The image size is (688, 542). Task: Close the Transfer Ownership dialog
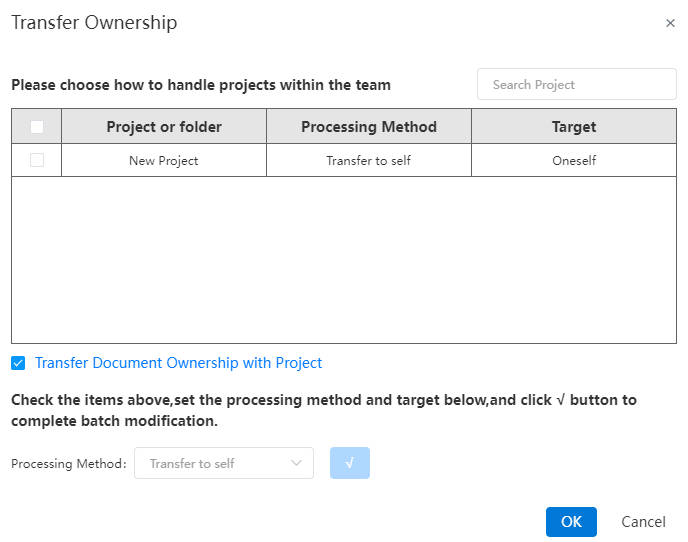(x=670, y=23)
